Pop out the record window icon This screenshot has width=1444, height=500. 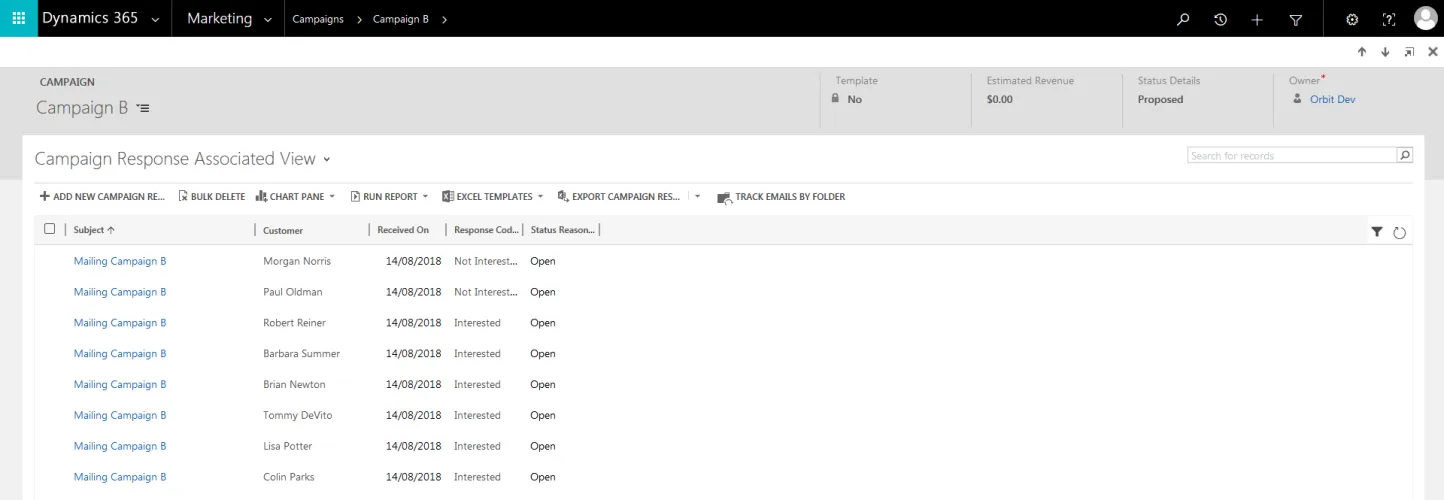coord(1409,52)
